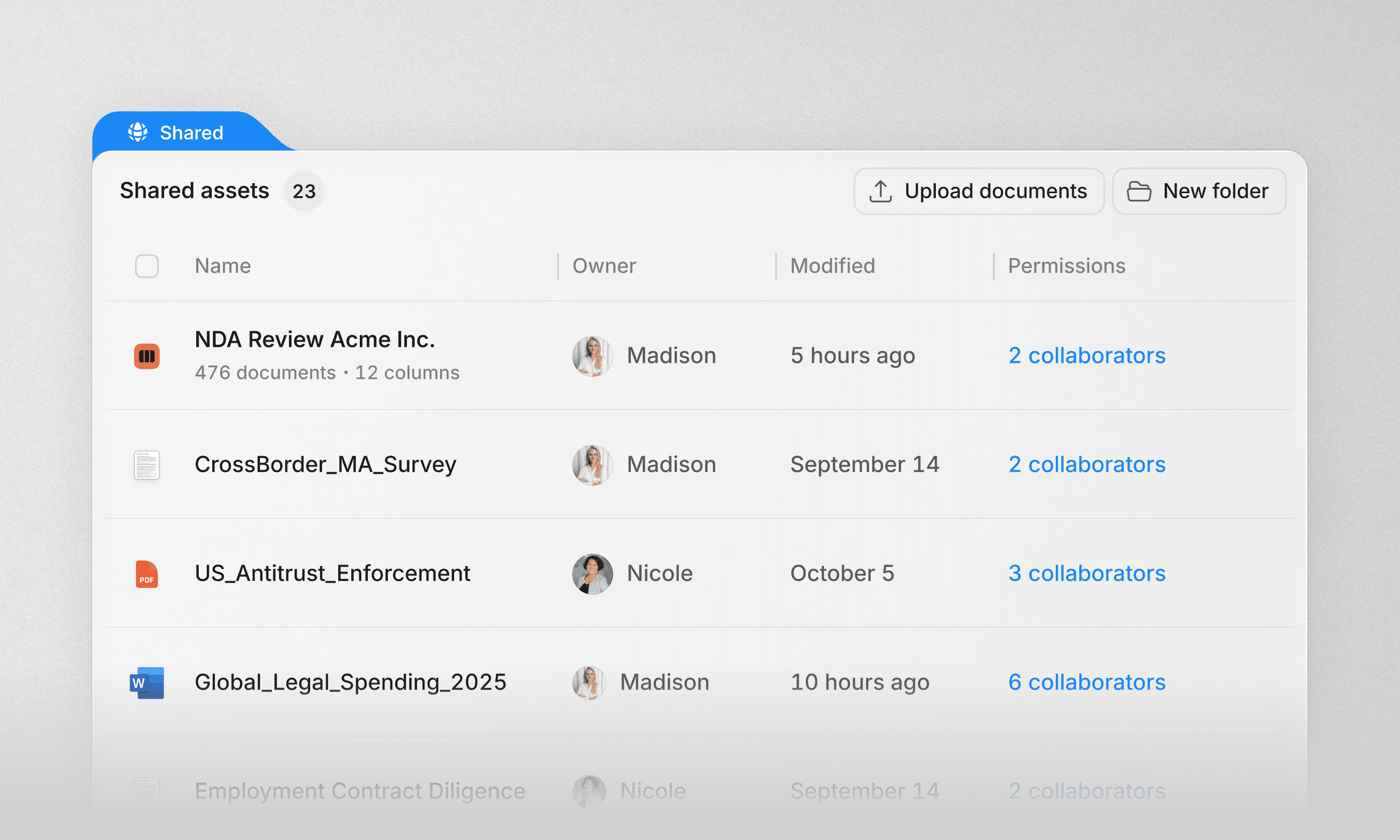Image resolution: width=1400 pixels, height=840 pixels.
Task: Click the CrossBorder_MA_Survey document icon
Action: coord(147,465)
